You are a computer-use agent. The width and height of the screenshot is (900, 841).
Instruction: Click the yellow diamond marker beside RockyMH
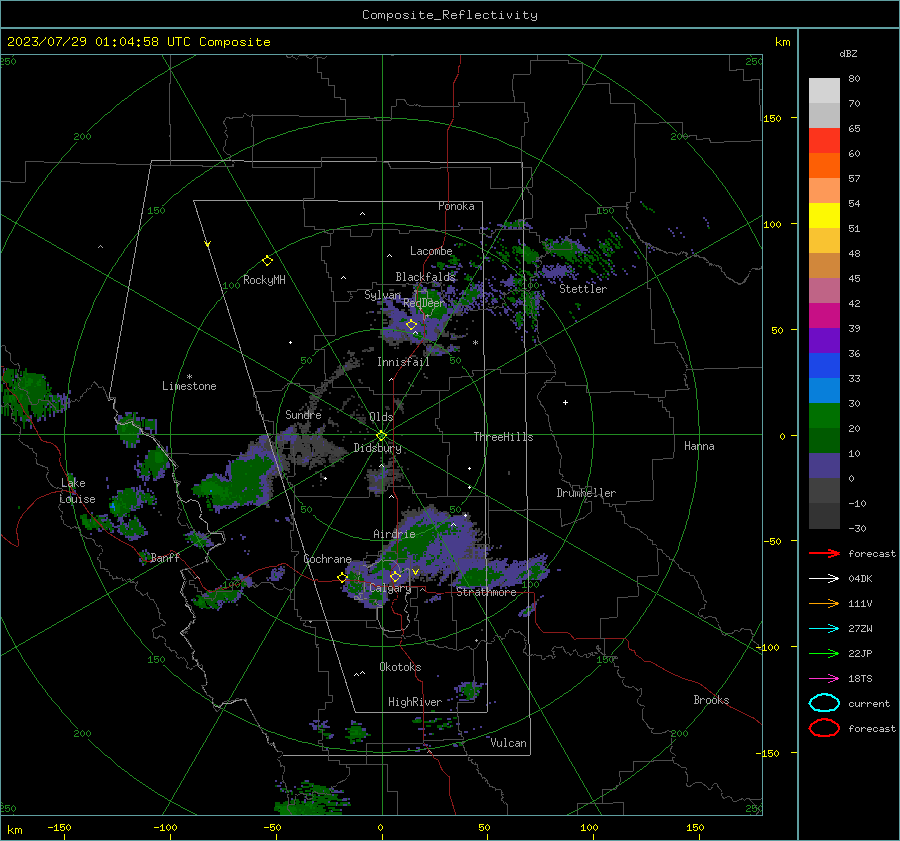[267, 261]
